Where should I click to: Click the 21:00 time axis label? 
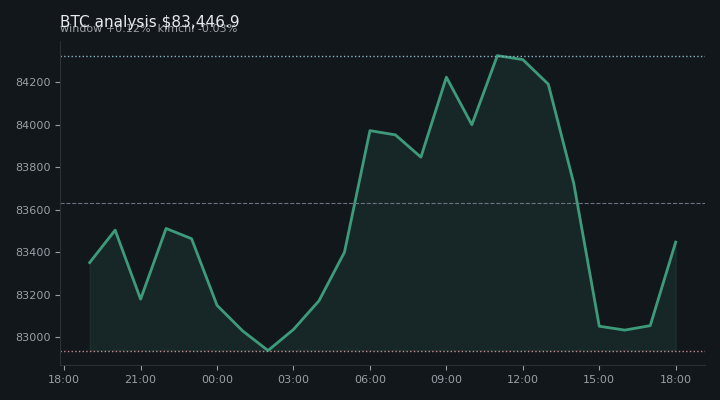click(141, 379)
